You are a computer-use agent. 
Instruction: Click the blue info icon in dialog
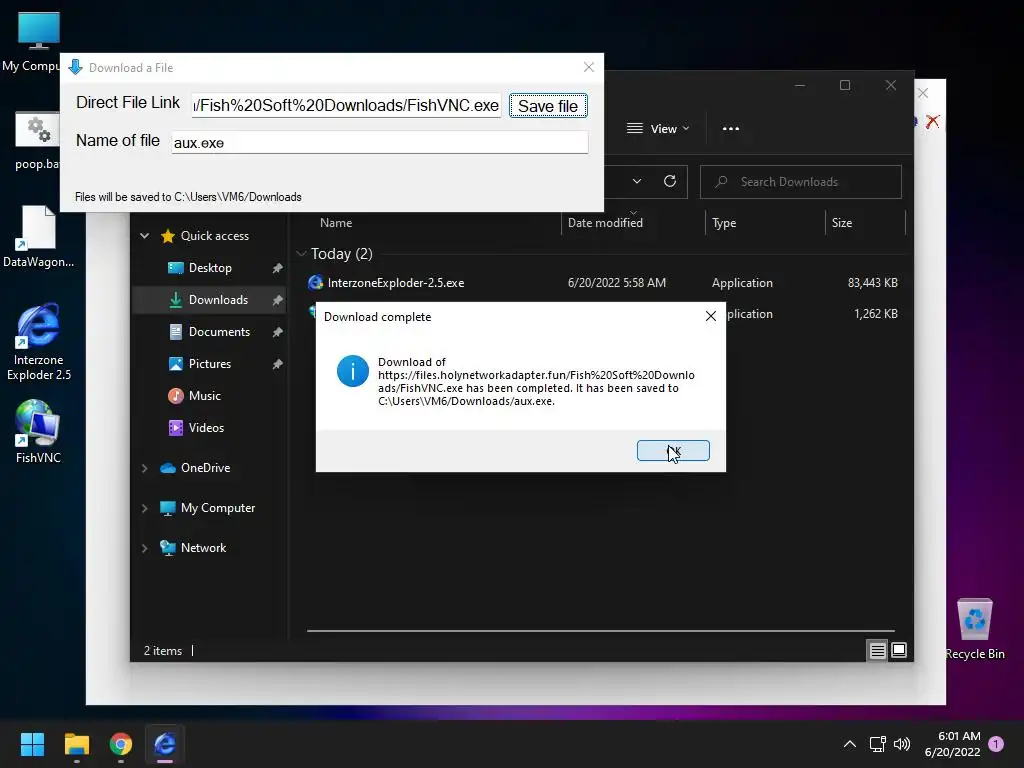click(x=353, y=371)
